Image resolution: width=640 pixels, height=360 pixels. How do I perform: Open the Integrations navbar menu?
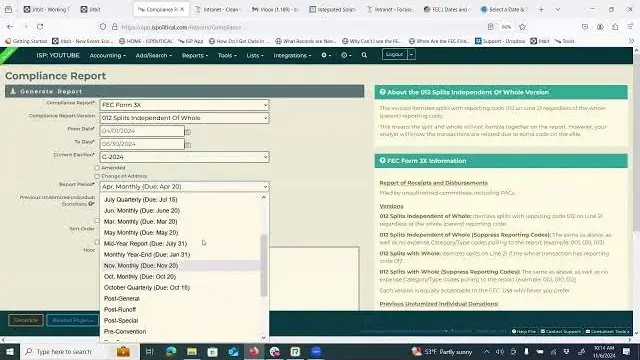(x=292, y=55)
